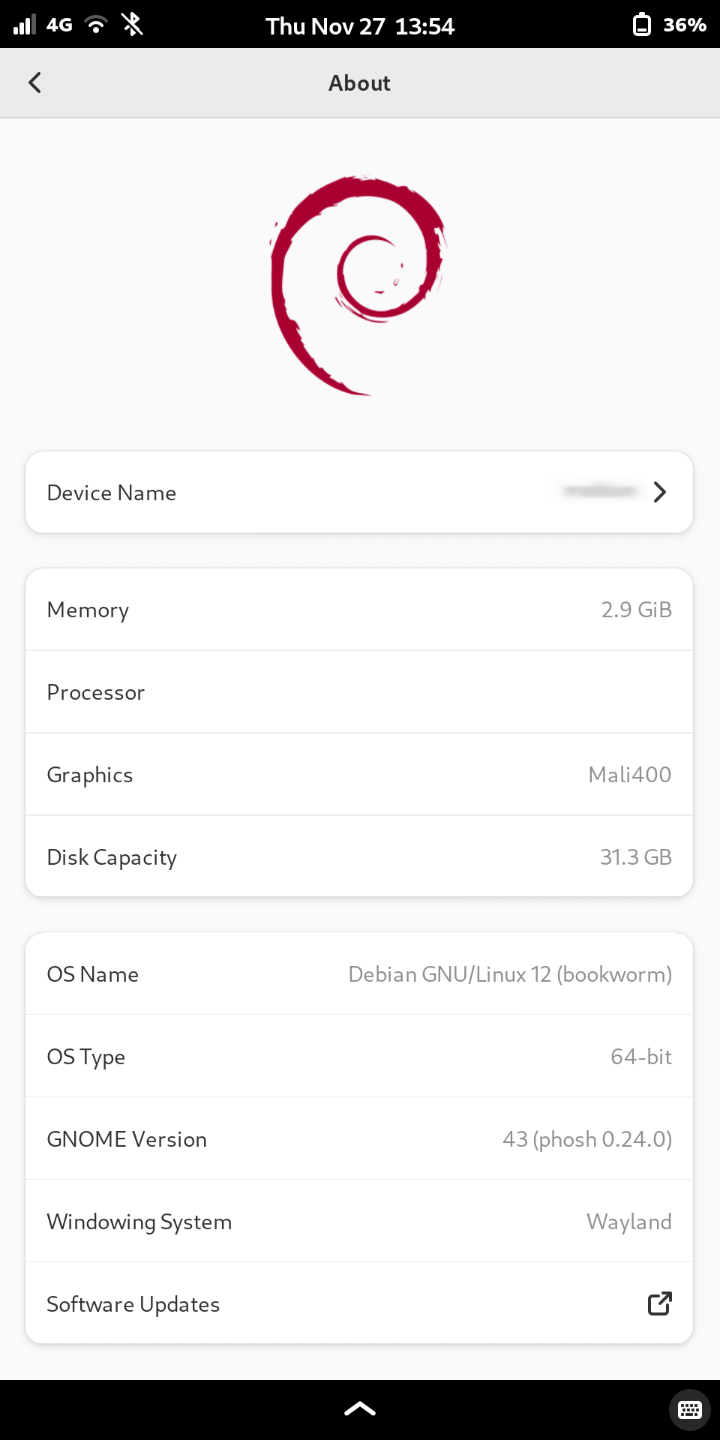
Task: Tap the on-screen keyboard icon
Action: 689,1410
